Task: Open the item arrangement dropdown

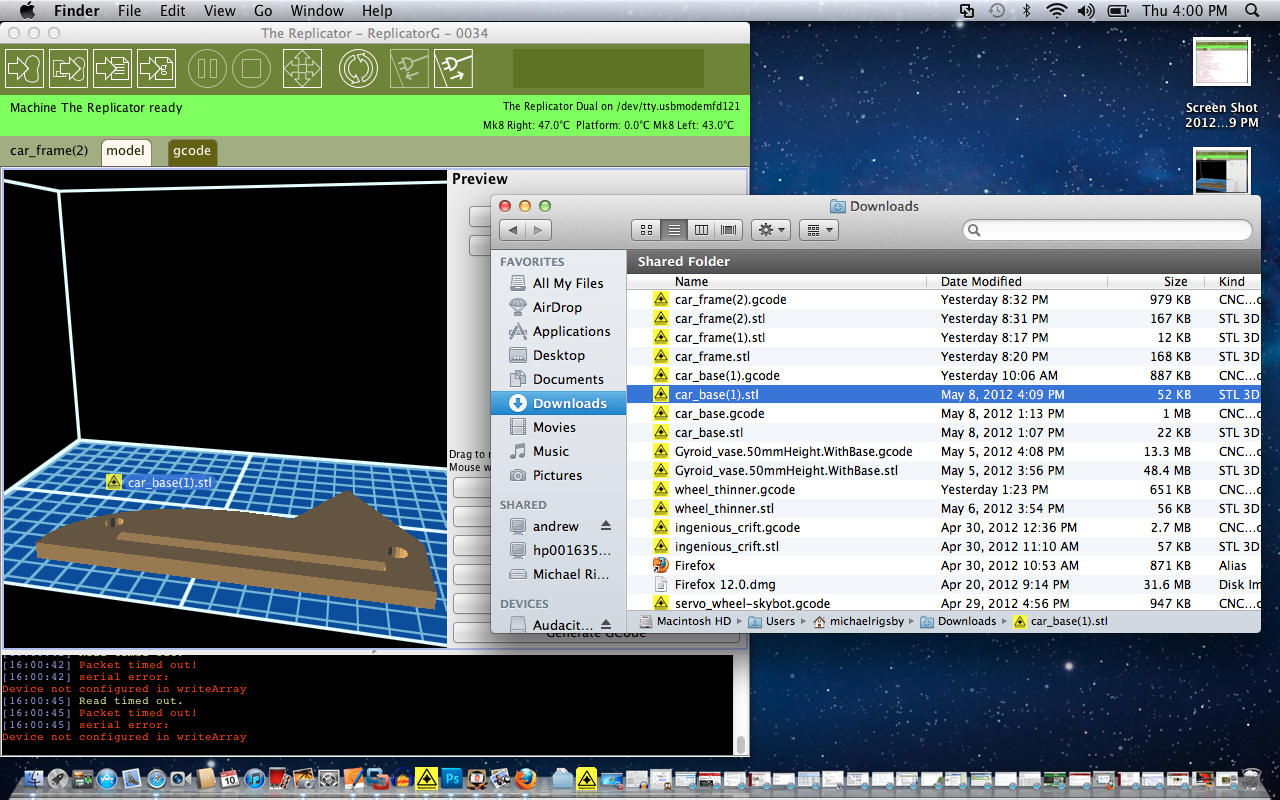Action: coord(818,229)
